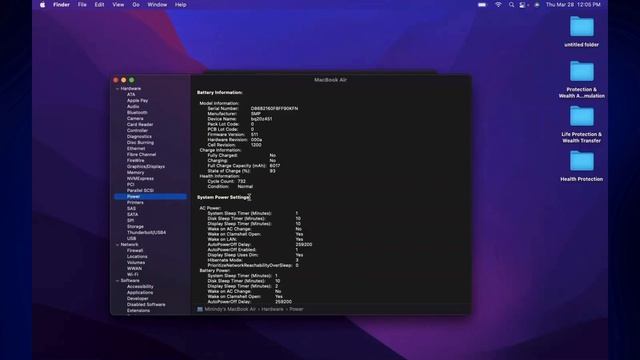Select Memory in the sidebar

pyautogui.click(x=136, y=172)
